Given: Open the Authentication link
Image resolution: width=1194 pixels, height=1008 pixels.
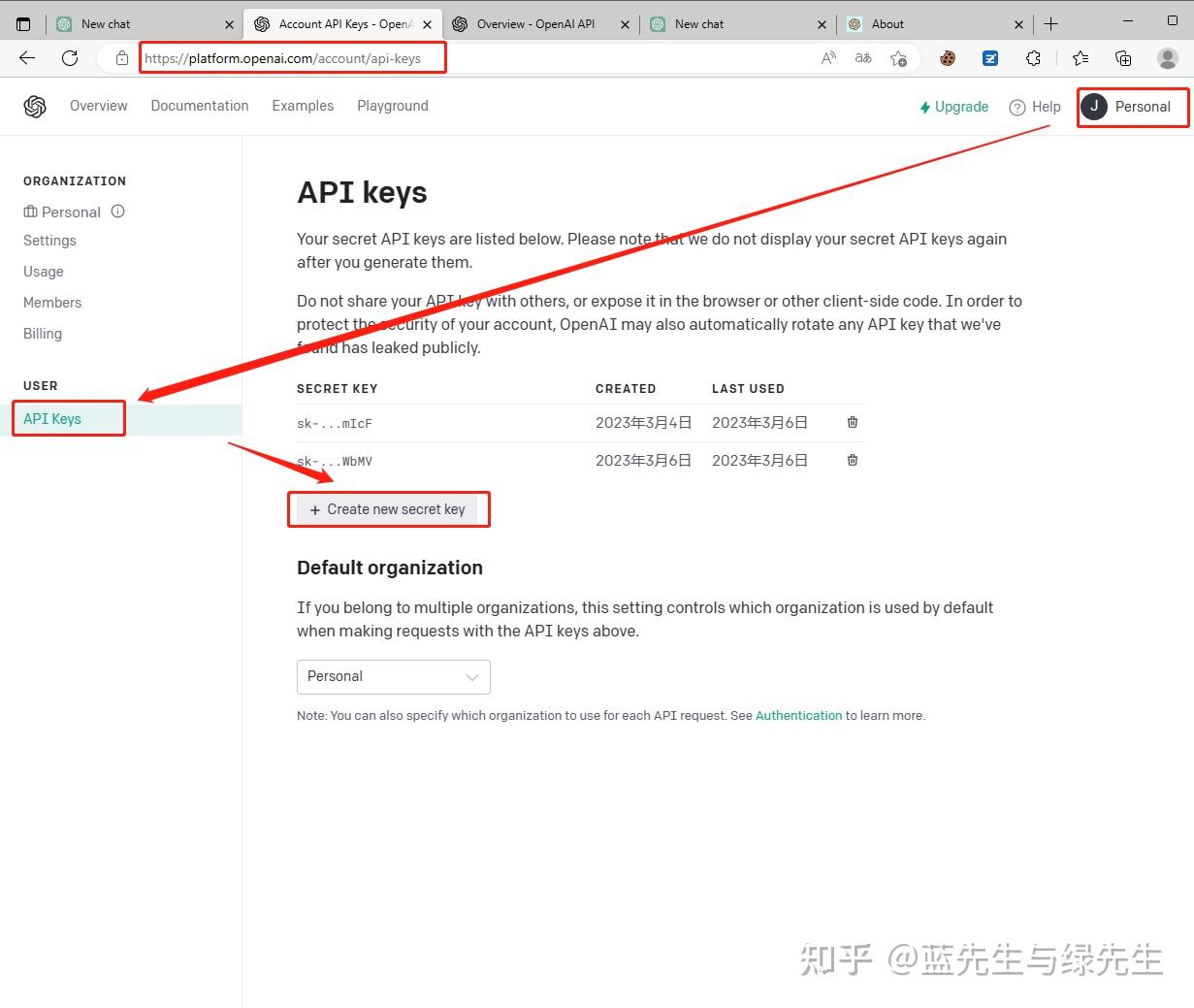Looking at the screenshot, I should (798, 715).
